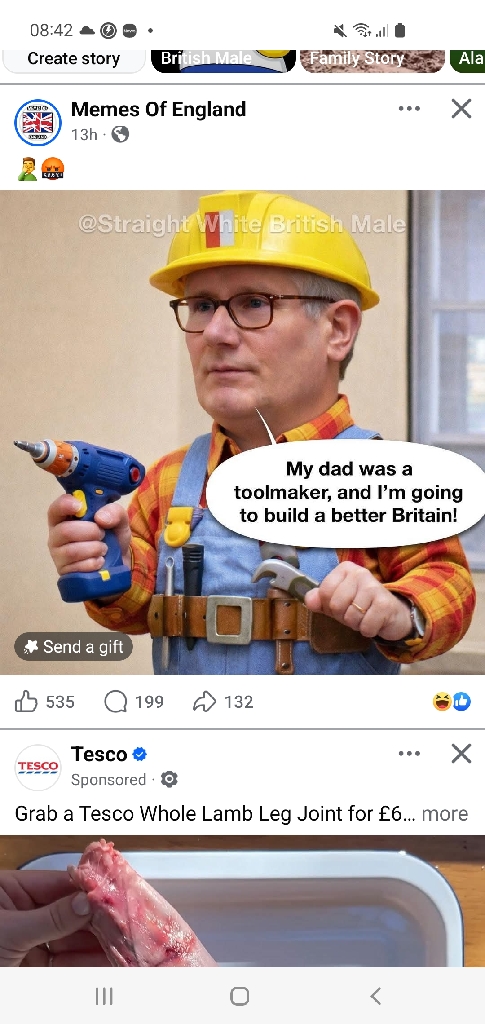This screenshot has height=1024, width=485.
Task: Tap the share arrow icon on the post
Action: pos(204,702)
